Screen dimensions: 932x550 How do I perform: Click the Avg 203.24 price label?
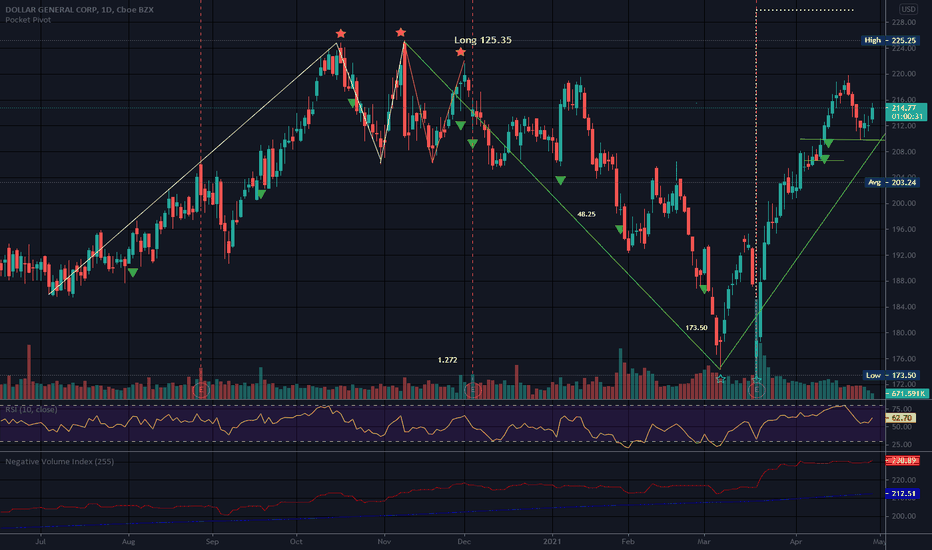[892, 183]
